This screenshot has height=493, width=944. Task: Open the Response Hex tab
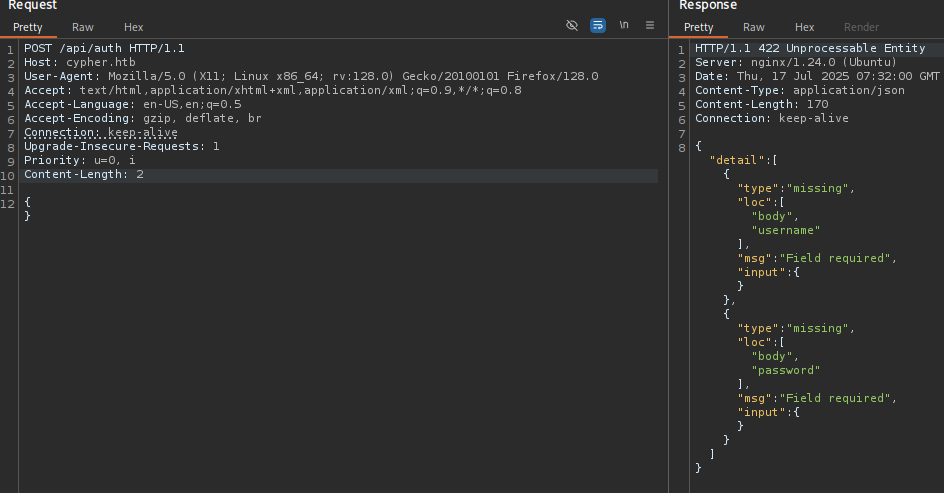coord(804,27)
